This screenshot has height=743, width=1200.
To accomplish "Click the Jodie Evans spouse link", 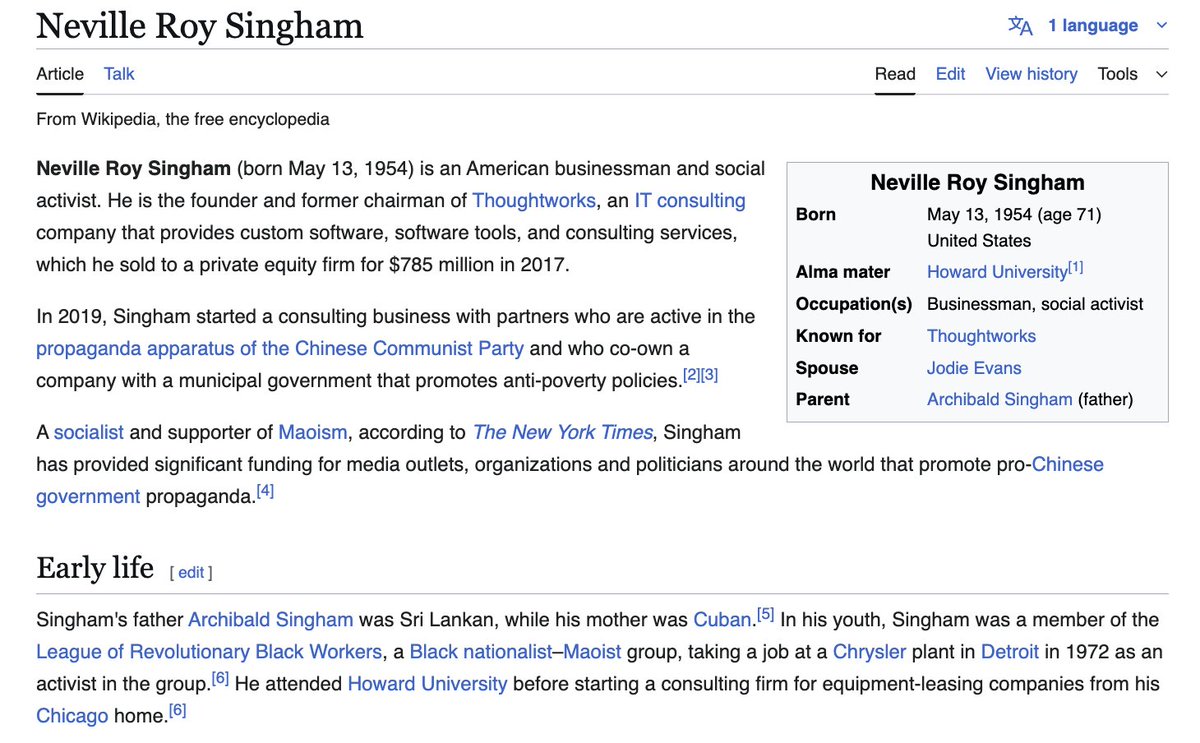I will (974, 368).
